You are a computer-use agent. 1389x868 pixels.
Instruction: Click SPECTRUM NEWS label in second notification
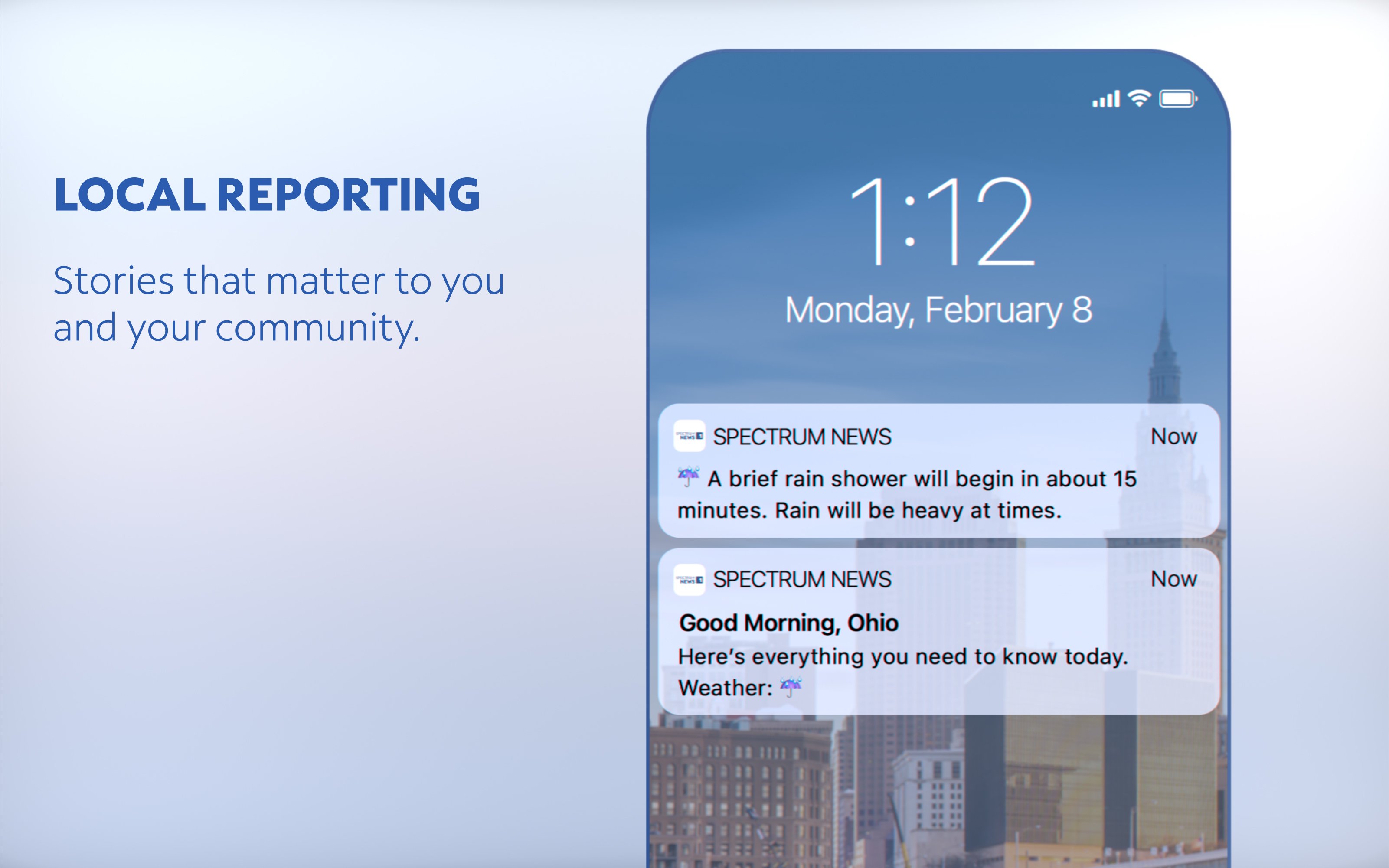tap(801, 580)
